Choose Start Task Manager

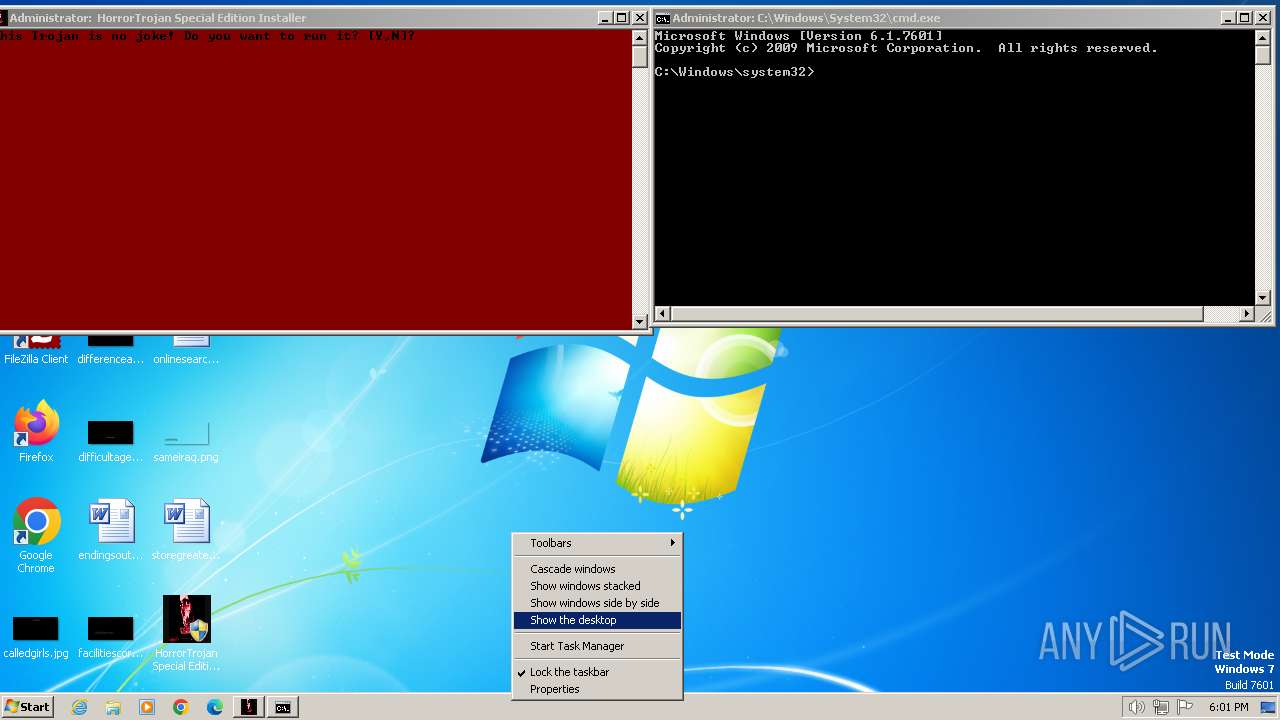597,646
